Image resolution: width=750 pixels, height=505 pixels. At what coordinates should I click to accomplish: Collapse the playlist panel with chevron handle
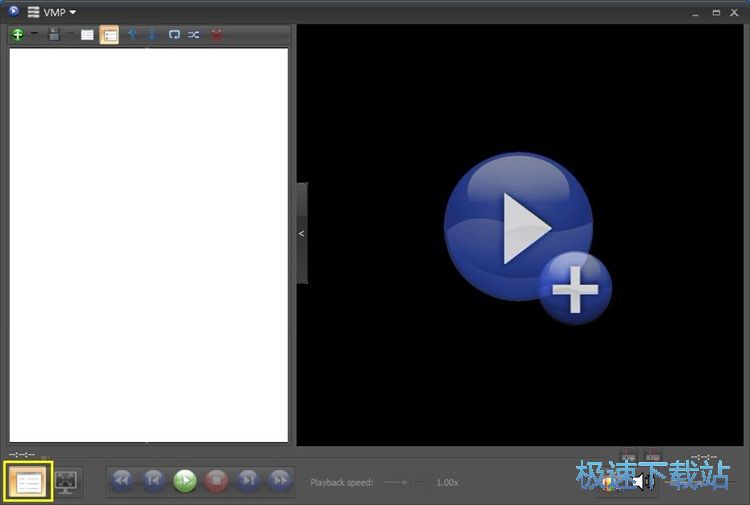click(x=302, y=233)
